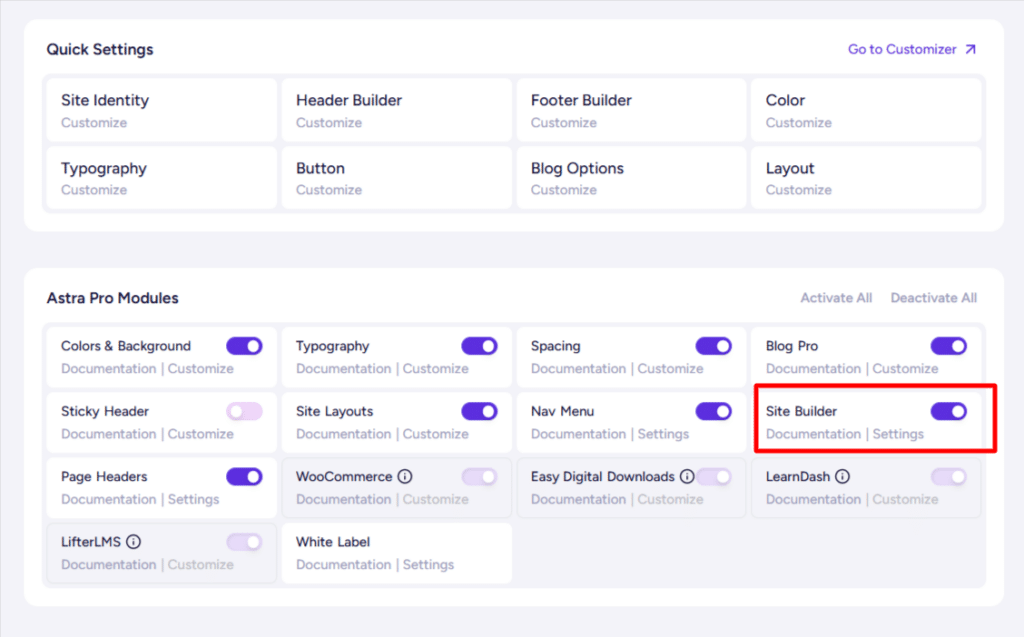Open Spacing Documentation link
The width and height of the screenshot is (1024, 637).
click(578, 368)
